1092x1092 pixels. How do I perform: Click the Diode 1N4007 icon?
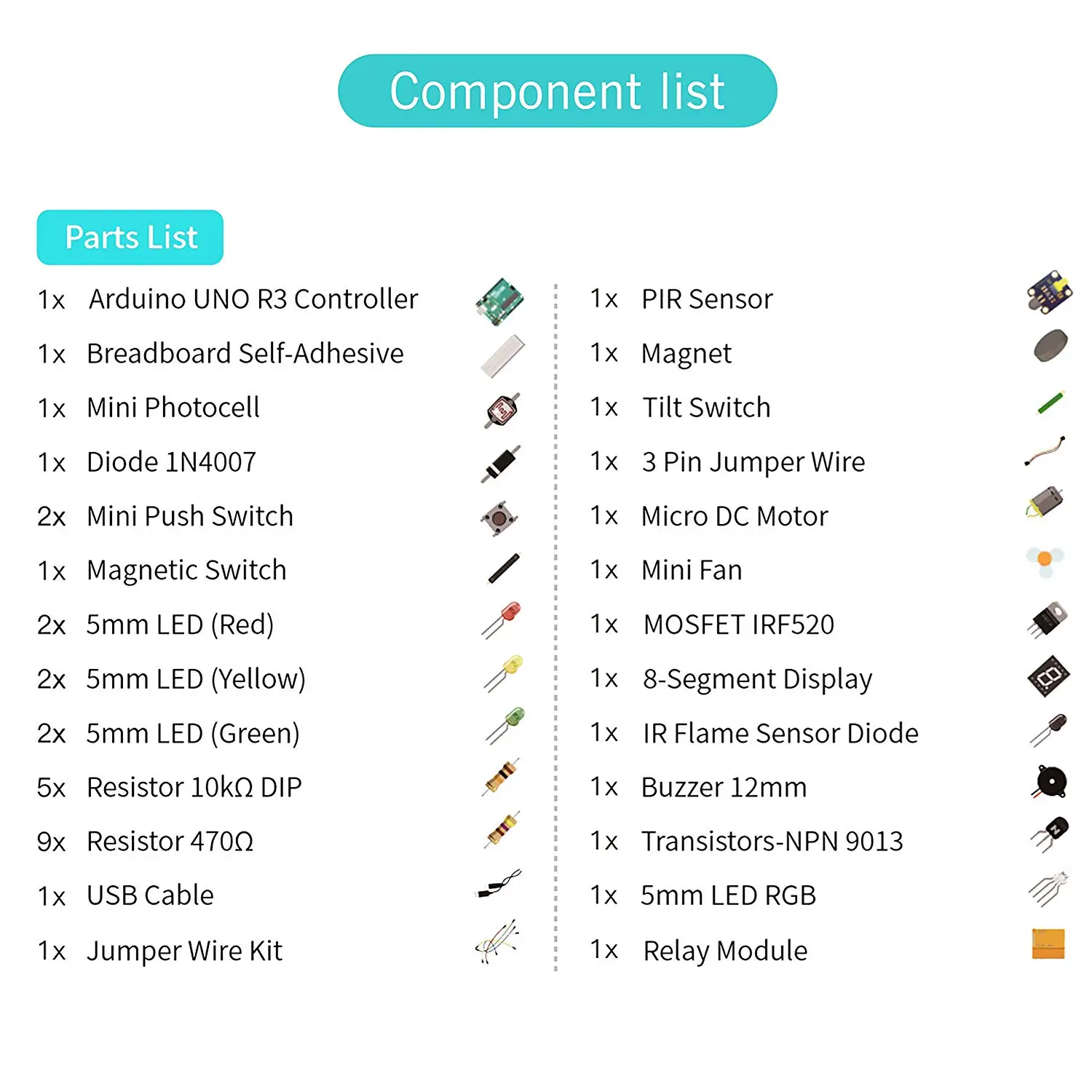501,464
